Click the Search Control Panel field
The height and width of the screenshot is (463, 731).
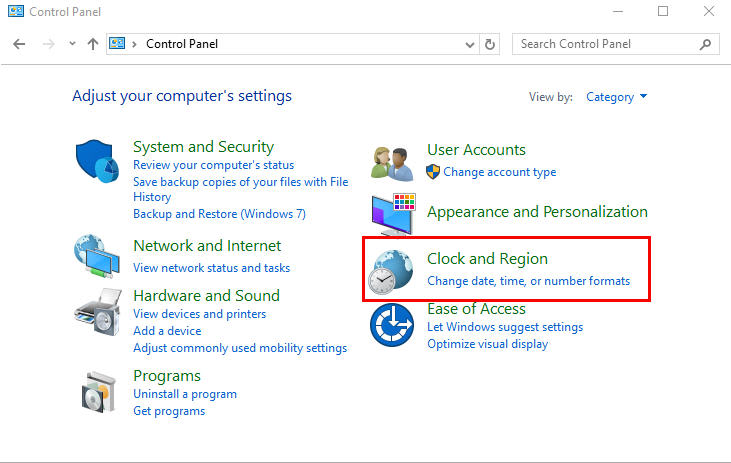tap(615, 44)
